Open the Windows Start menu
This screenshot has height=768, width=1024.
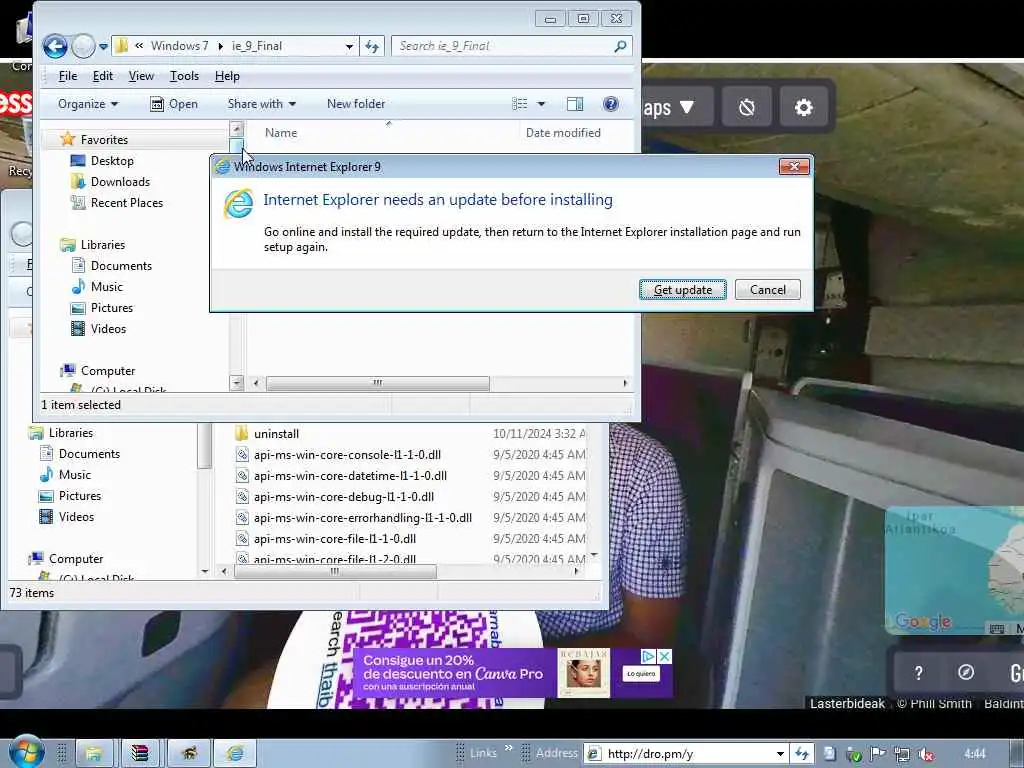[x=27, y=752]
